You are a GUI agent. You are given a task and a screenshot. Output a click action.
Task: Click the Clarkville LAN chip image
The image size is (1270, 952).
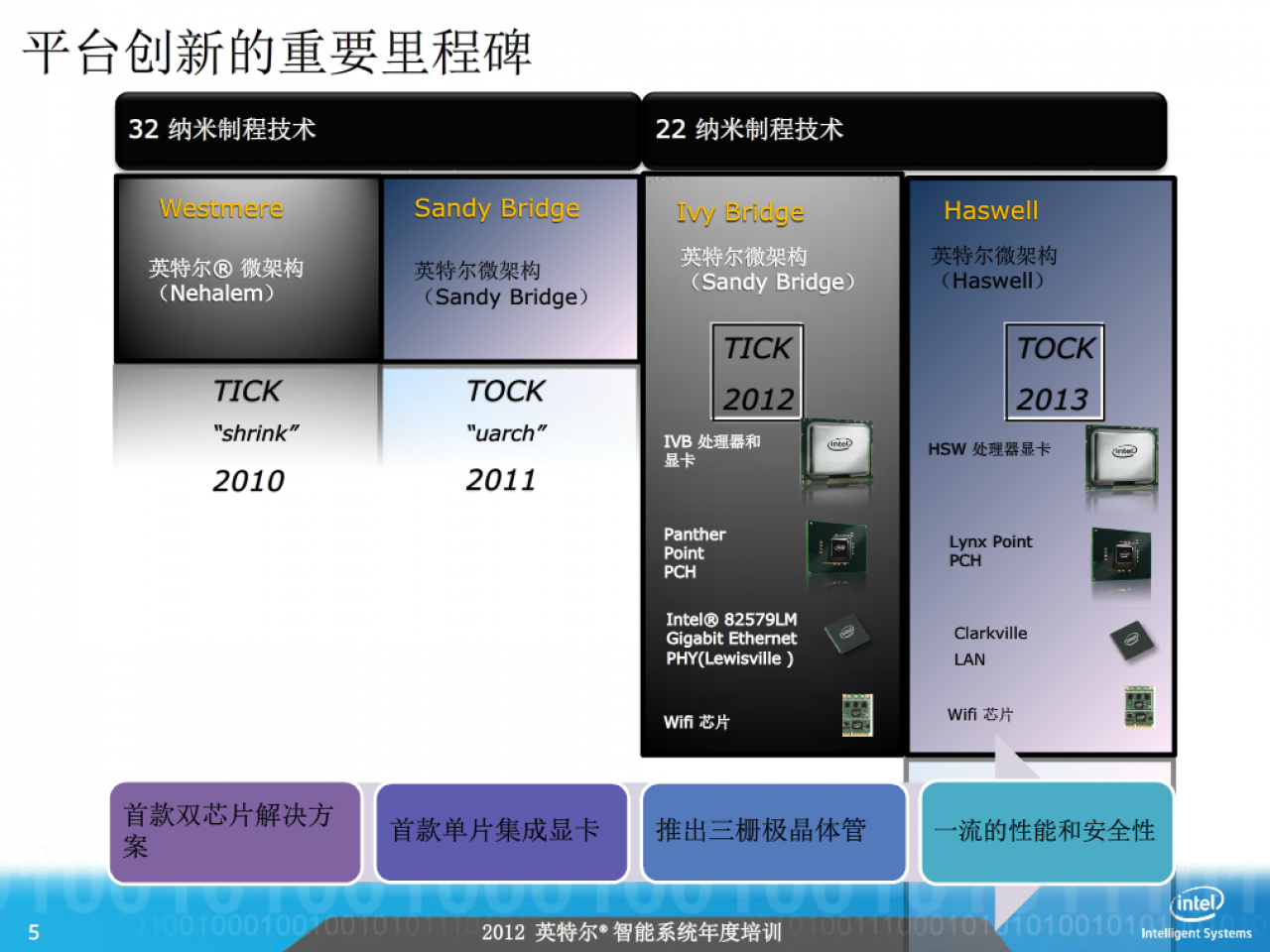(1132, 641)
